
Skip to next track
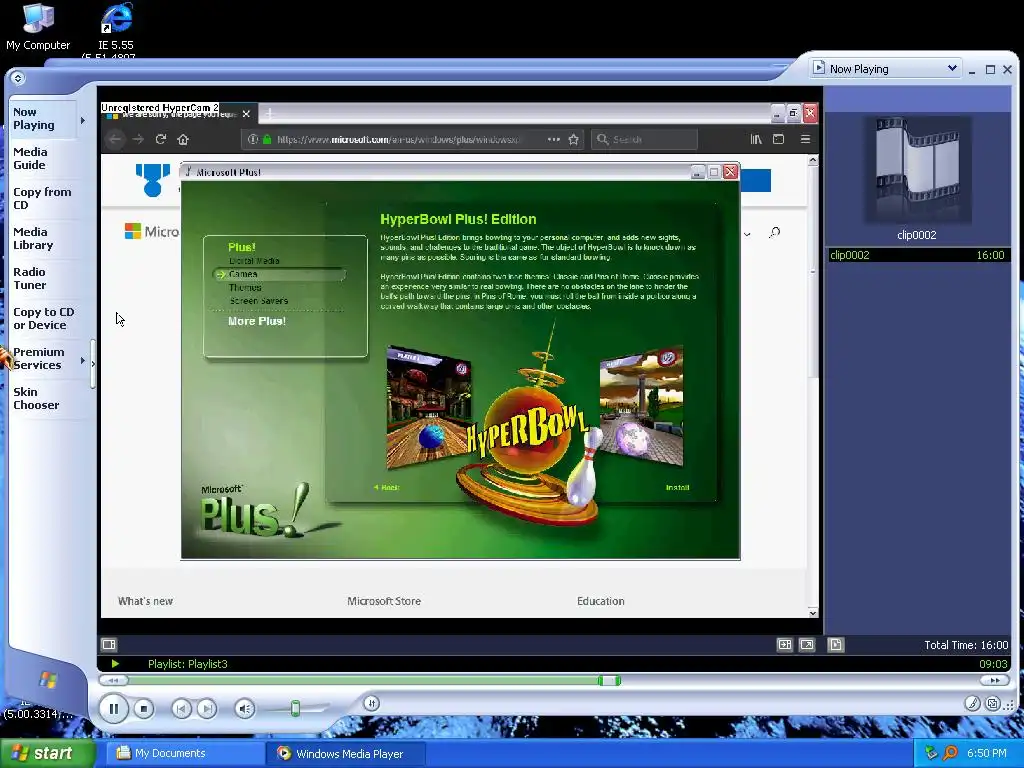point(207,709)
